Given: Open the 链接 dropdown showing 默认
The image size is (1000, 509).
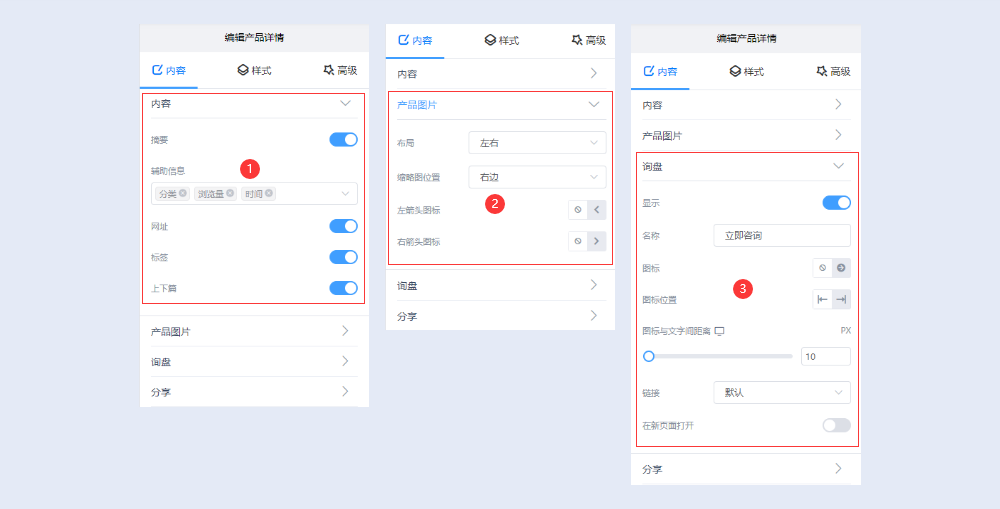Looking at the screenshot, I should point(781,393).
